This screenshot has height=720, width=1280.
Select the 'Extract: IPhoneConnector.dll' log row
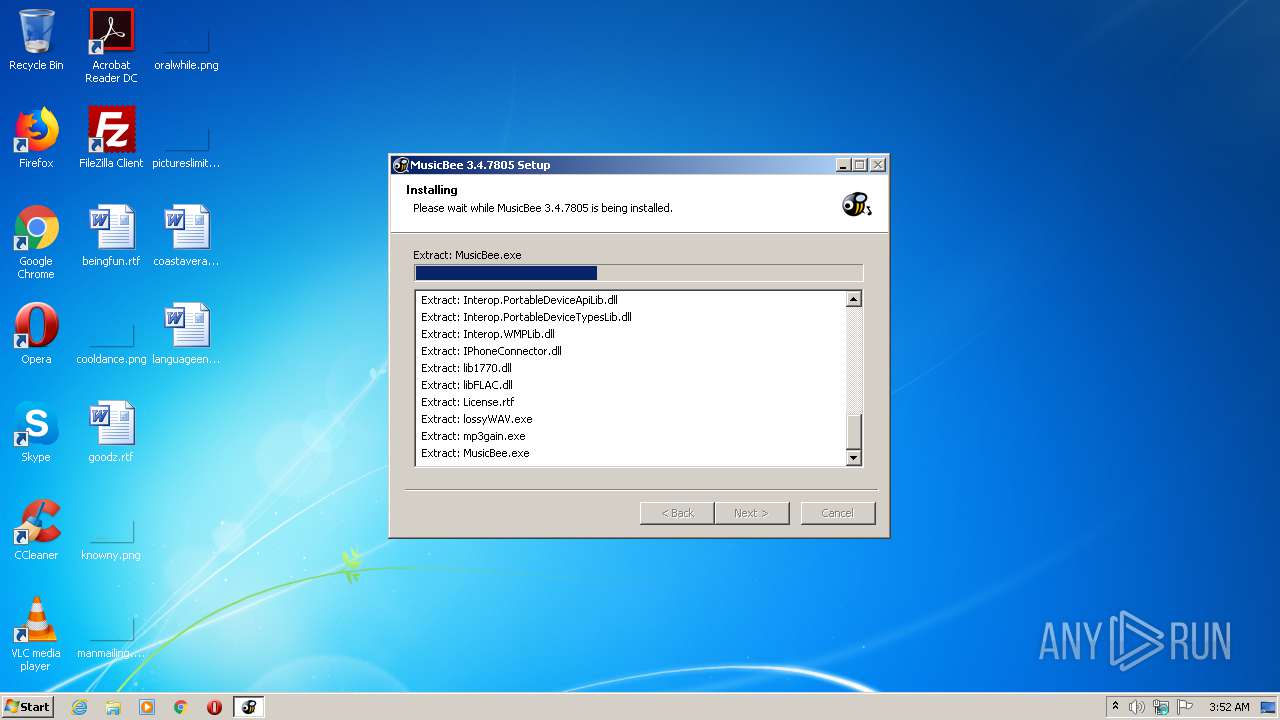point(630,351)
